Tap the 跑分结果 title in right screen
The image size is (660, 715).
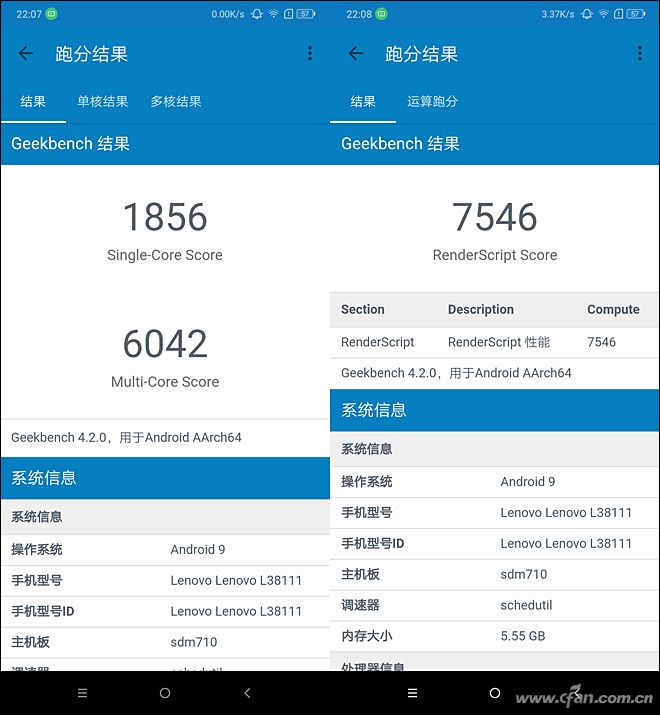(x=421, y=54)
